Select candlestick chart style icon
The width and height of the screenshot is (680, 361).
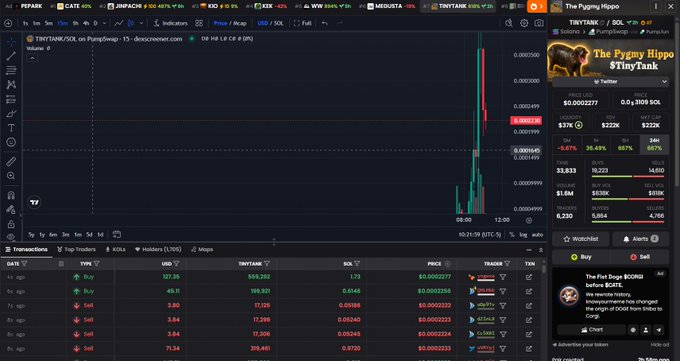point(131,23)
